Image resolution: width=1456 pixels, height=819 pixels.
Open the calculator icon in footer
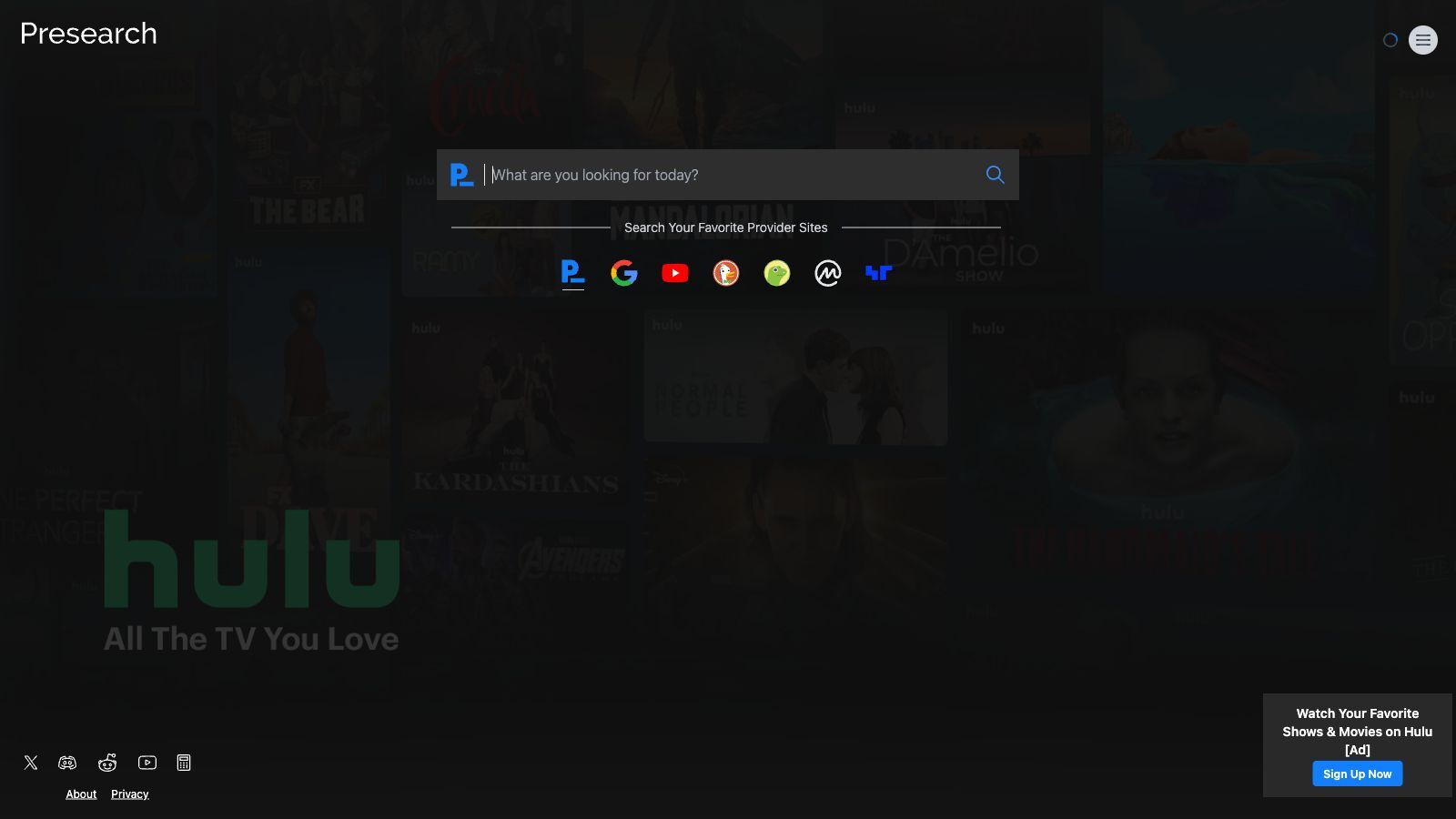coord(184,763)
